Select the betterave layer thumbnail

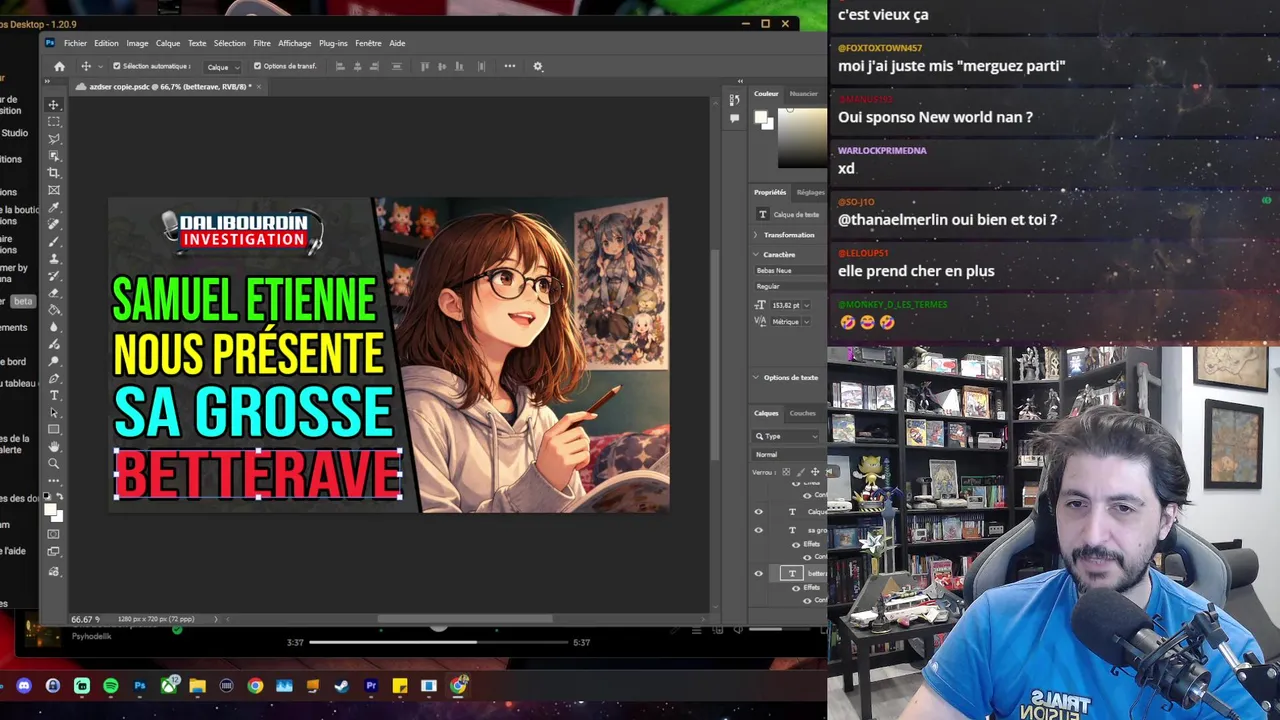point(792,573)
